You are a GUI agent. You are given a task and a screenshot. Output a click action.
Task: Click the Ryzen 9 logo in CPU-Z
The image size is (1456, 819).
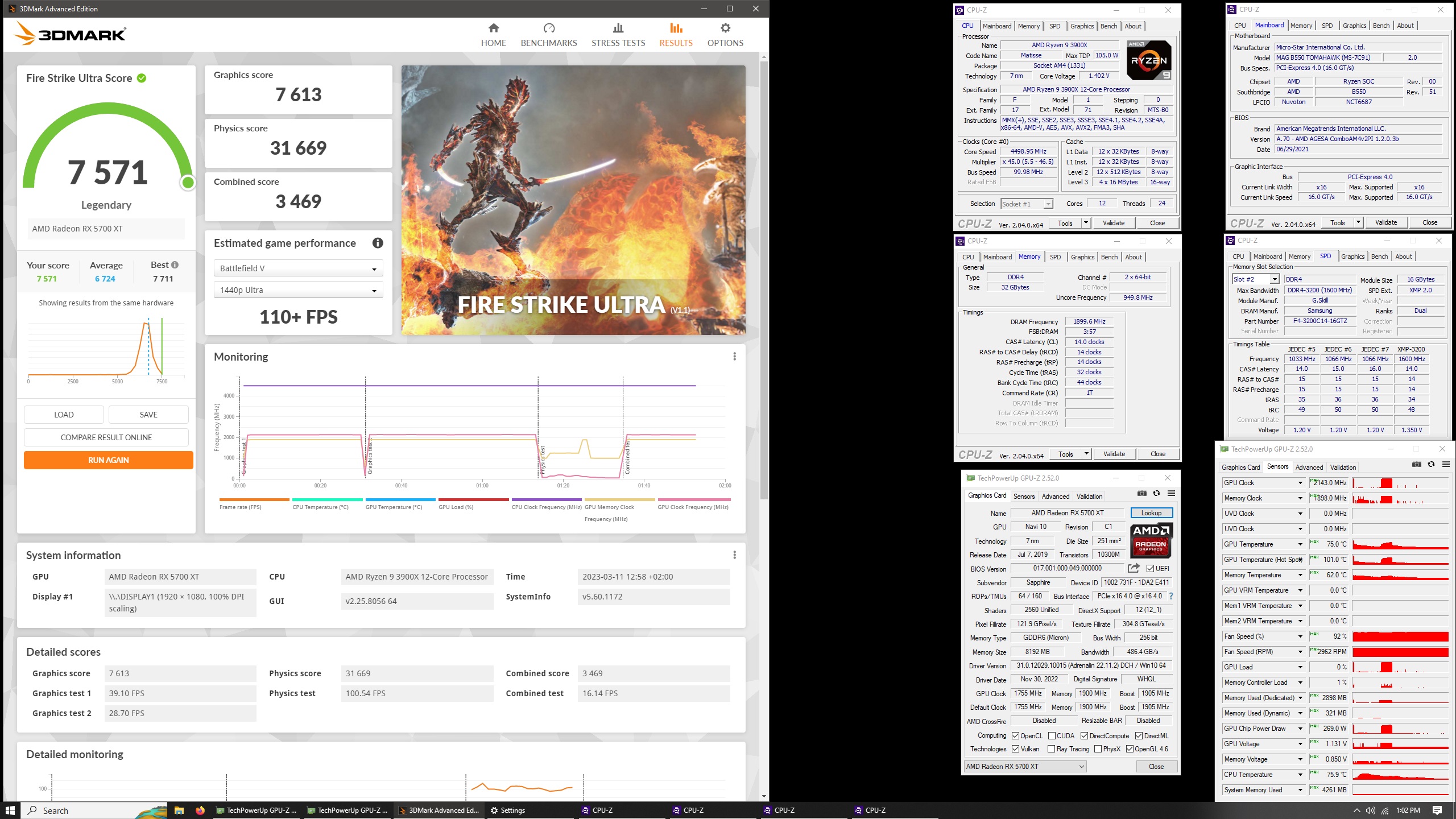pos(1149,60)
